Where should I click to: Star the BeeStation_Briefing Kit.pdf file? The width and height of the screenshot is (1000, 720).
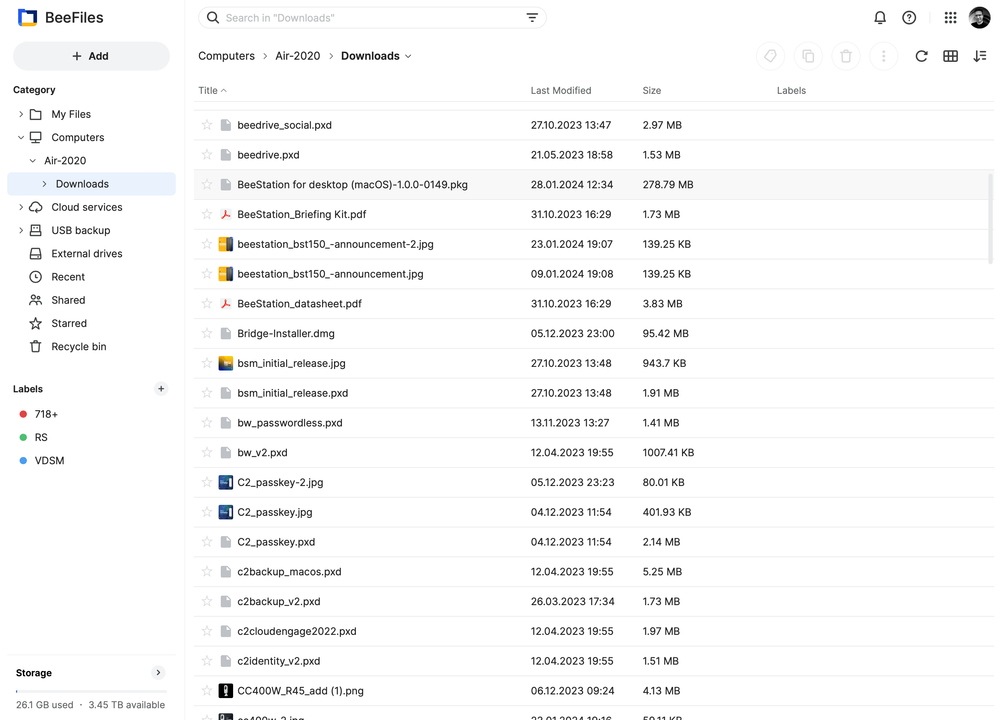pos(207,214)
